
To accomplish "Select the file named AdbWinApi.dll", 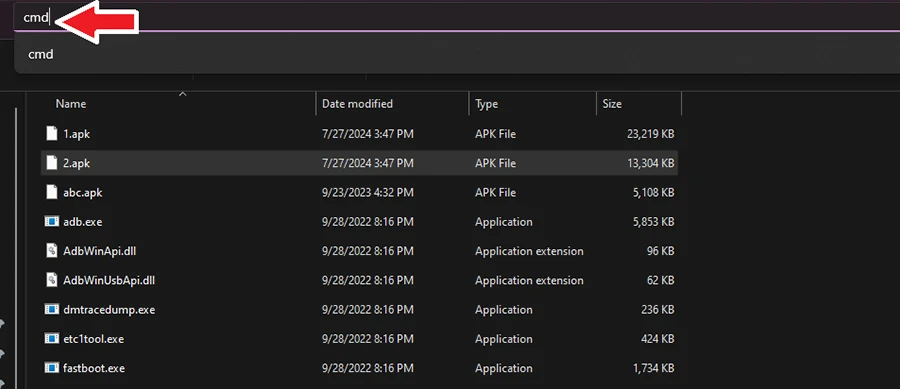I will click(99, 251).
